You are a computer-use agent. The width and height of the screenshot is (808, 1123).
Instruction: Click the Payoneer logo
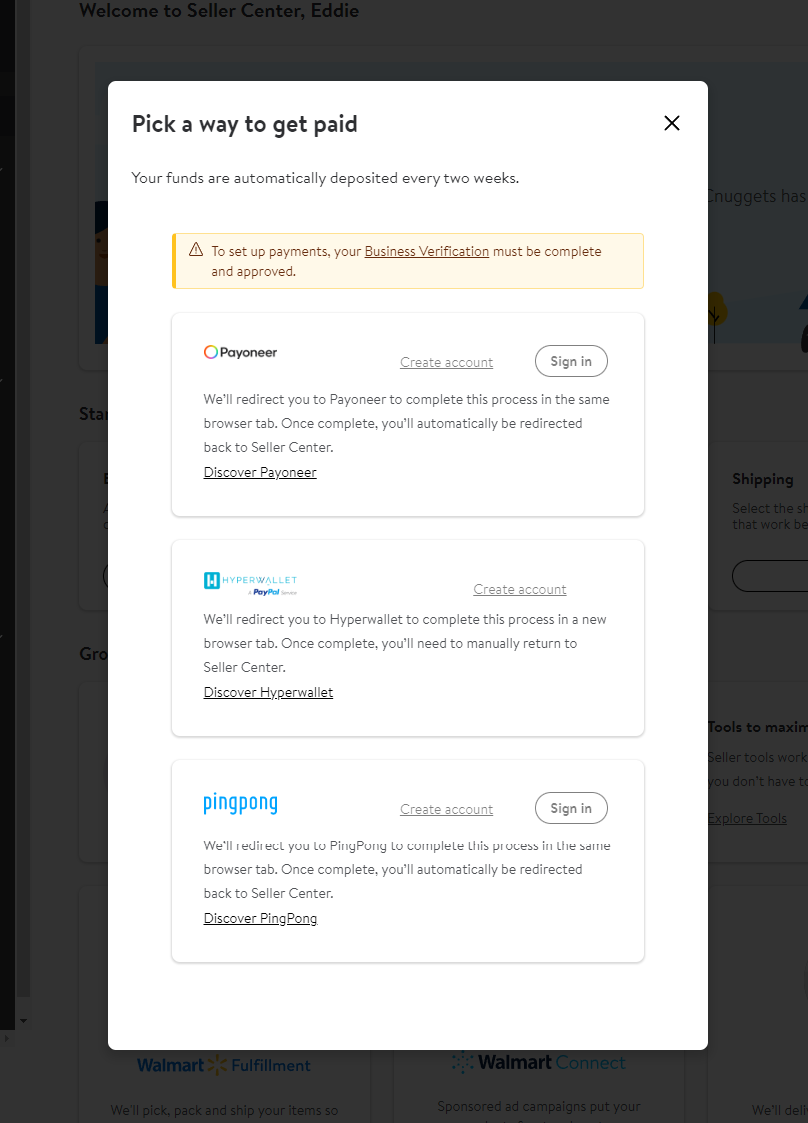coord(240,352)
